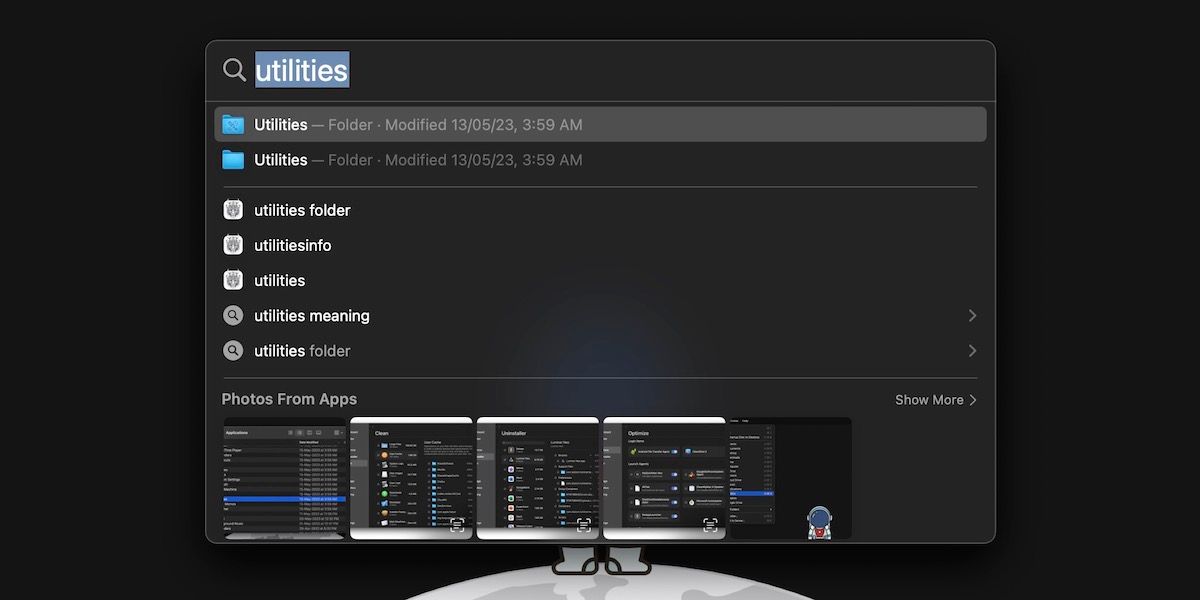Image resolution: width=1200 pixels, height=600 pixels.
Task: Click the app icon beside the 'utilities' suggestion
Action: [232, 280]
